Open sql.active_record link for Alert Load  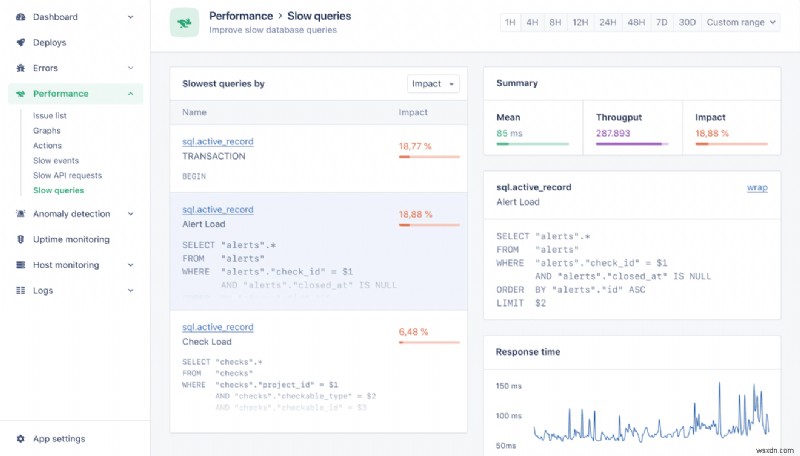click(x=218, y=210)
